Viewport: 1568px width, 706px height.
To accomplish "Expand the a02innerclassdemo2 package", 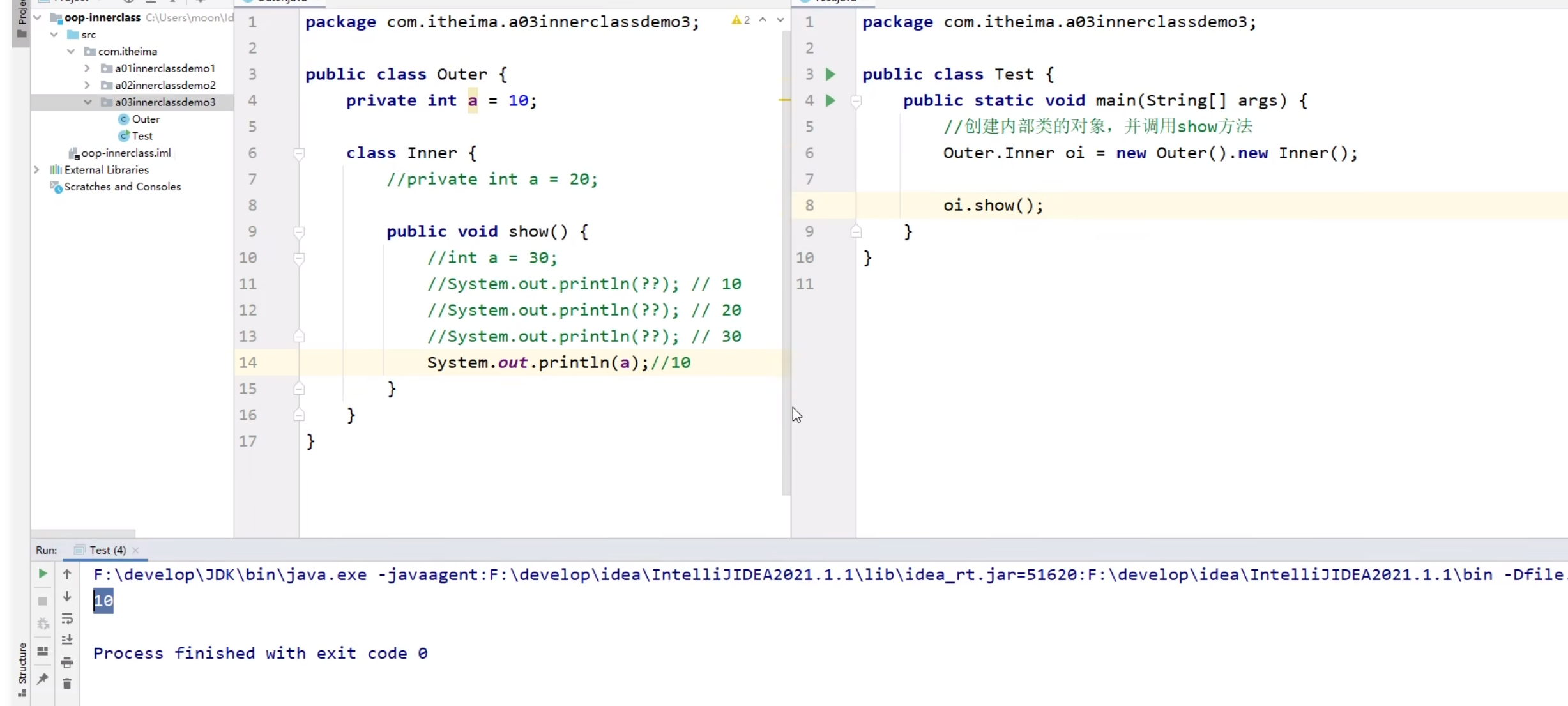I will [88, 84].
